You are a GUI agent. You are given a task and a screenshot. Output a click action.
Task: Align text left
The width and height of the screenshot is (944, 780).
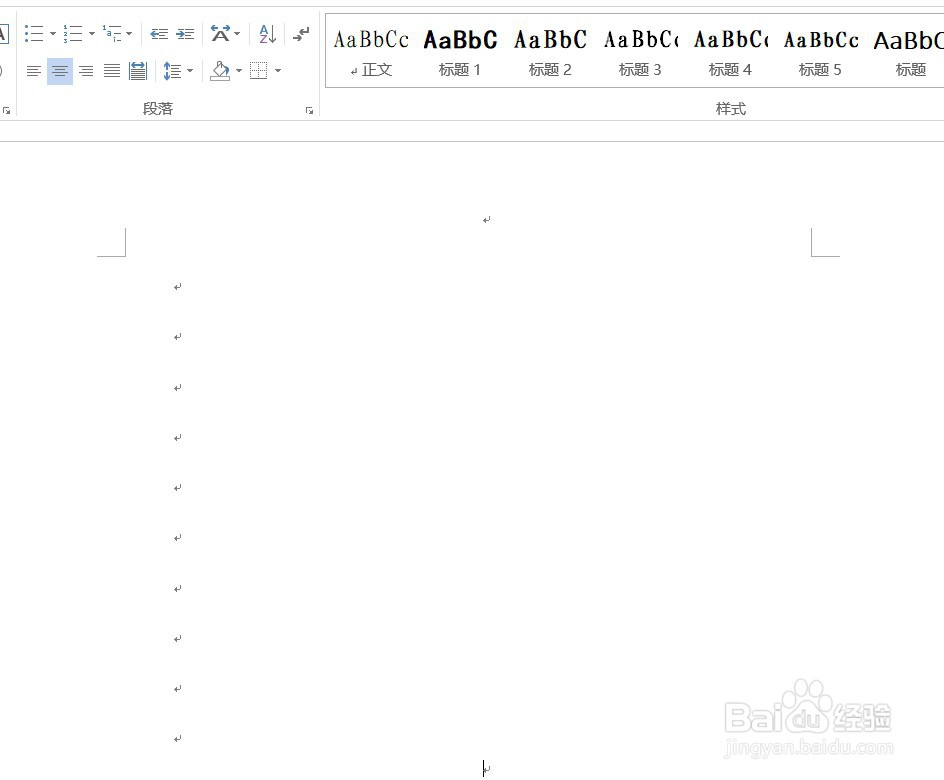tap(34, 71)
